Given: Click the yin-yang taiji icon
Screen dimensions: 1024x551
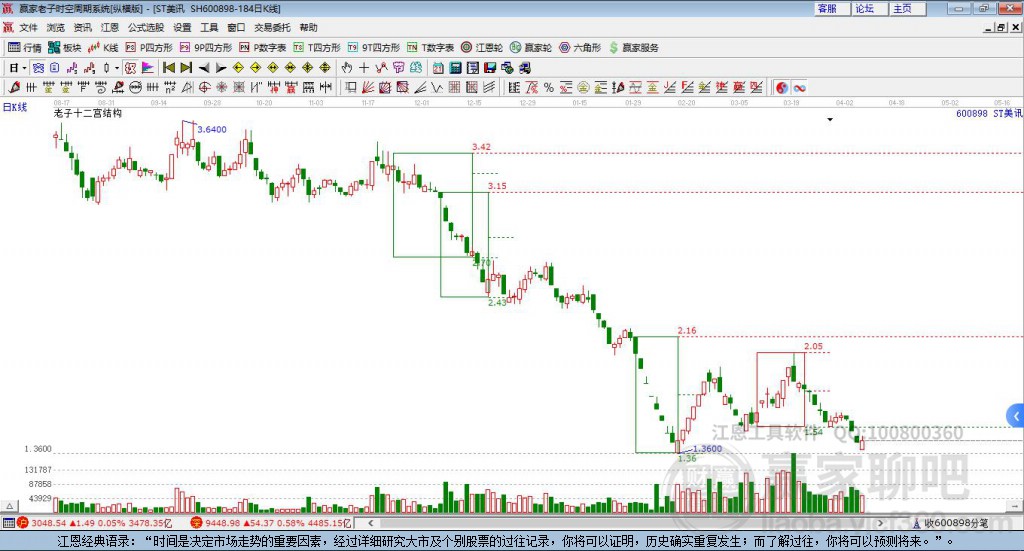Looking at the screenshot, I should tap(782, 87).
